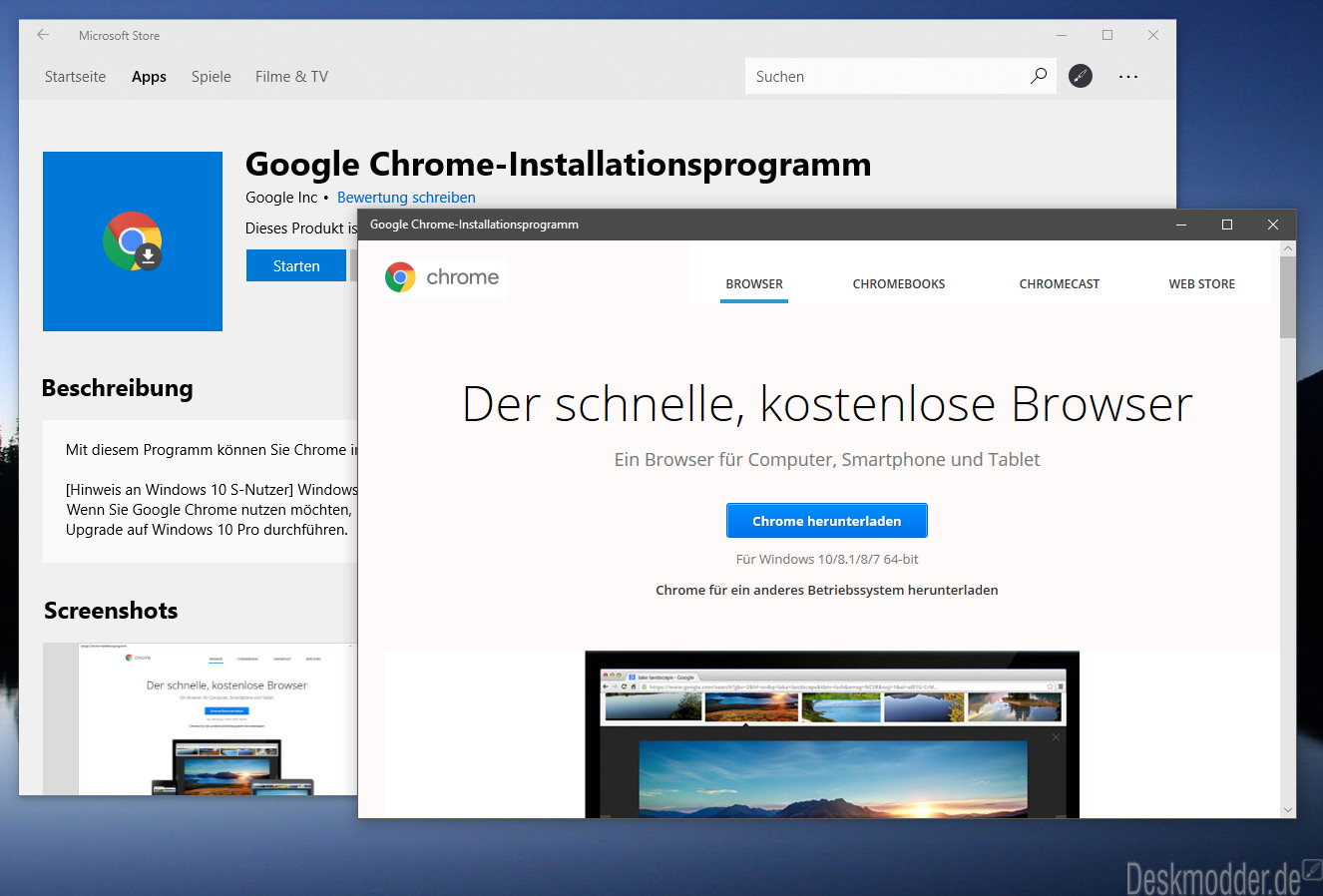Image resolution: width=1323 pixels, height=896 pixels.
Task: Minimize the Google Chrome-Installationsprogramm window
Action: point(1181,224)
